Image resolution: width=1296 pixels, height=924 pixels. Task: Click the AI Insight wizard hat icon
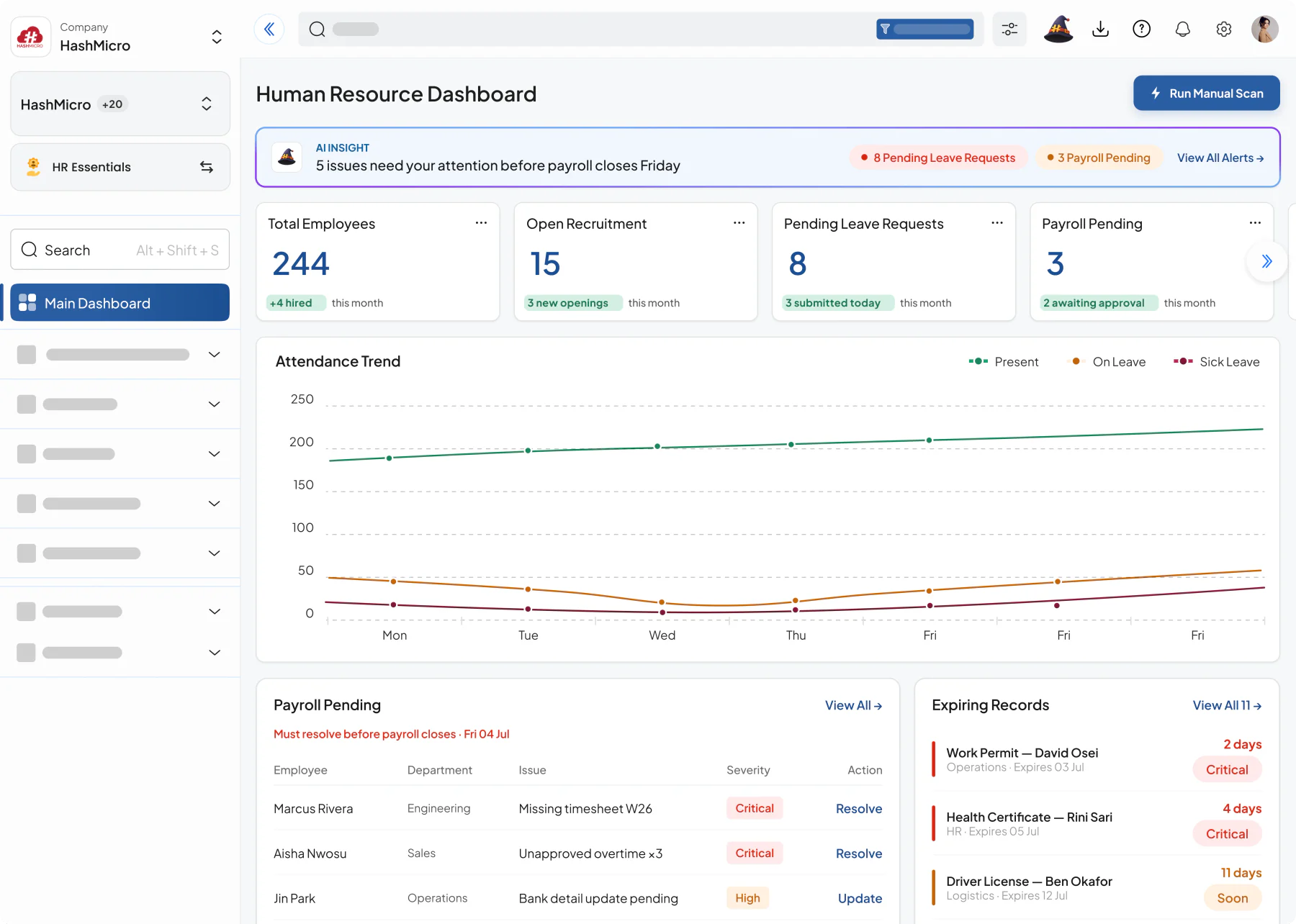287,157
